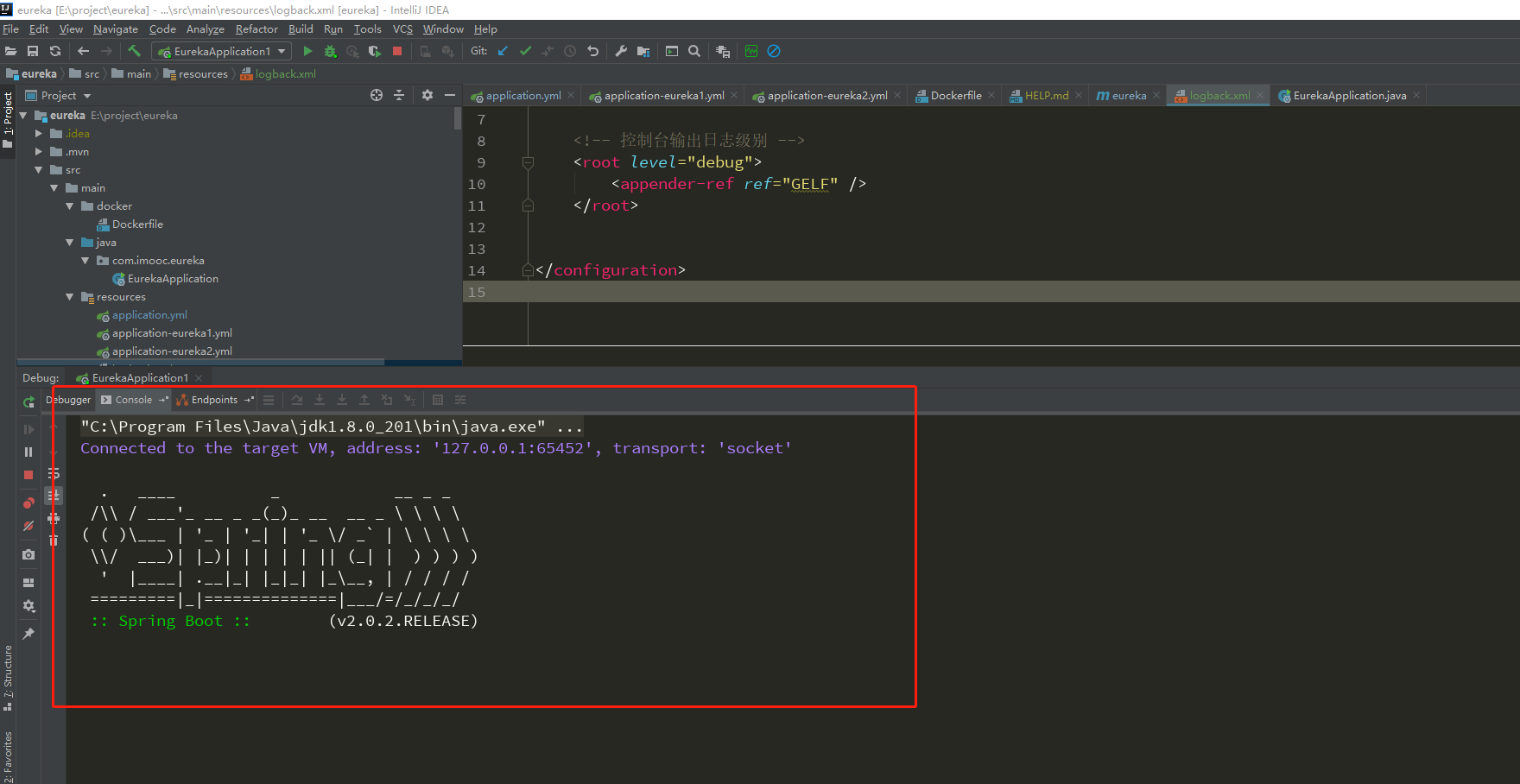Clear console with trash icon
The image size is (1520, 784).
(x=54, y=541)
